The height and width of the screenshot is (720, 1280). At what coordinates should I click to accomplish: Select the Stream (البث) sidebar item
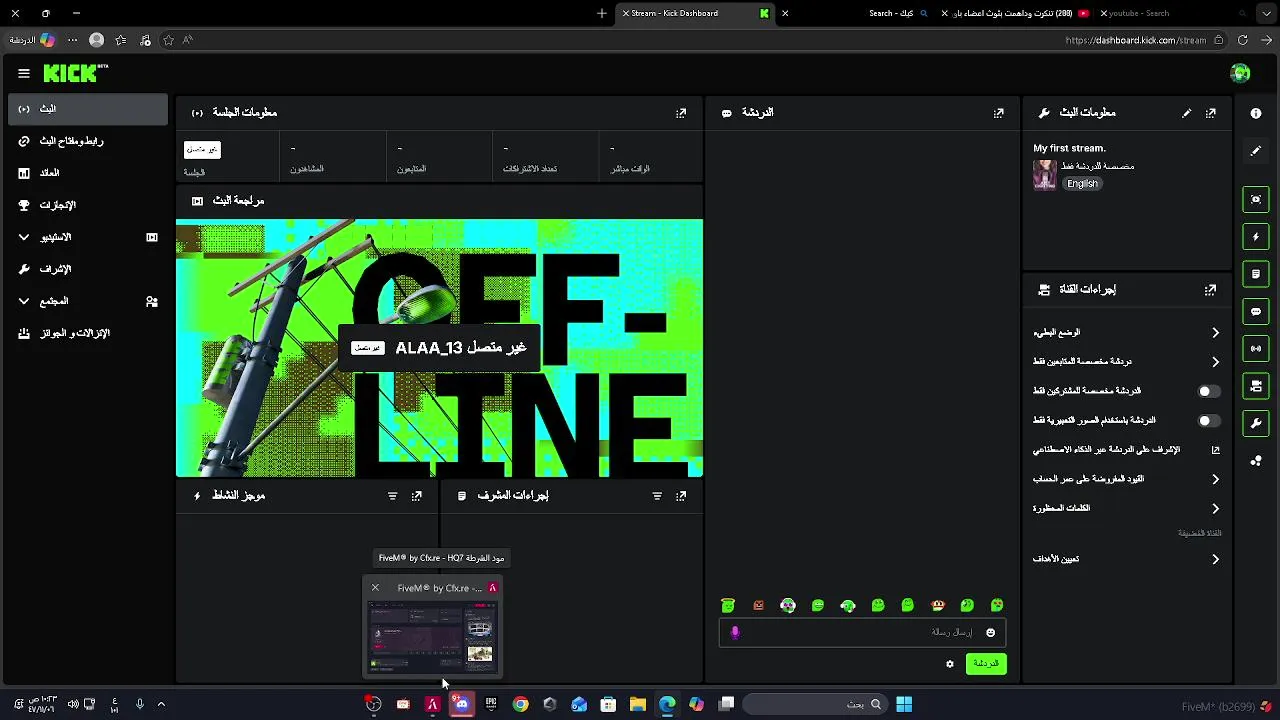(88, 109)
